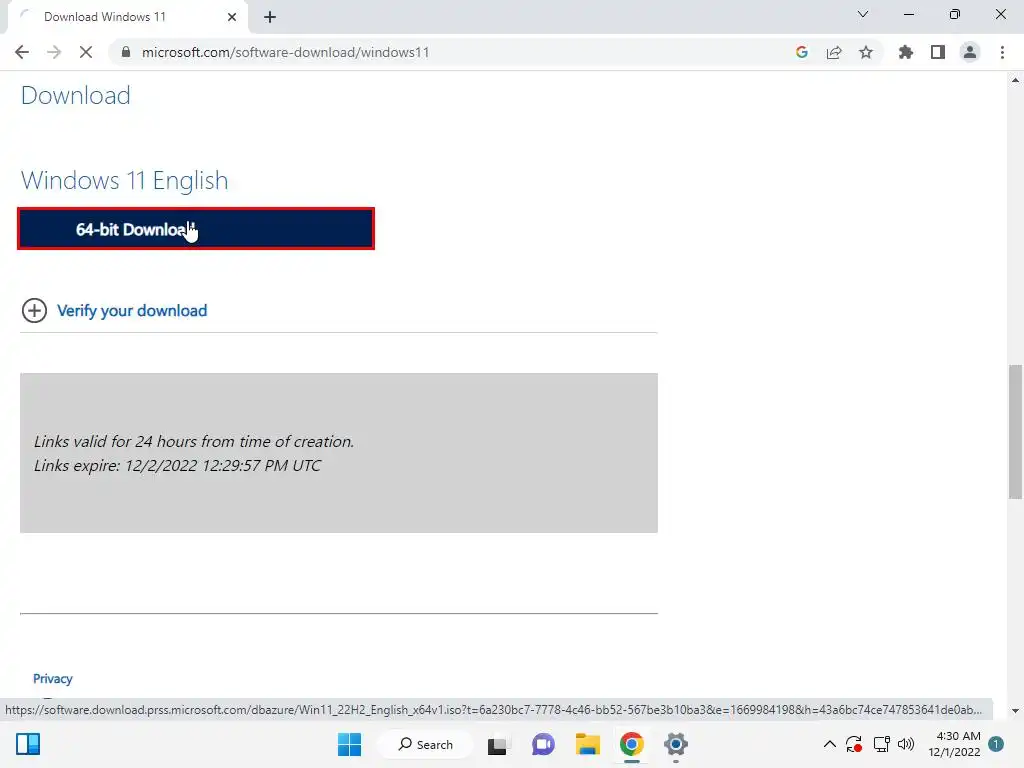Open the tab search dropdown arrow
The height and width of the screenshot is (768, 1024).
tap(863, 14)
